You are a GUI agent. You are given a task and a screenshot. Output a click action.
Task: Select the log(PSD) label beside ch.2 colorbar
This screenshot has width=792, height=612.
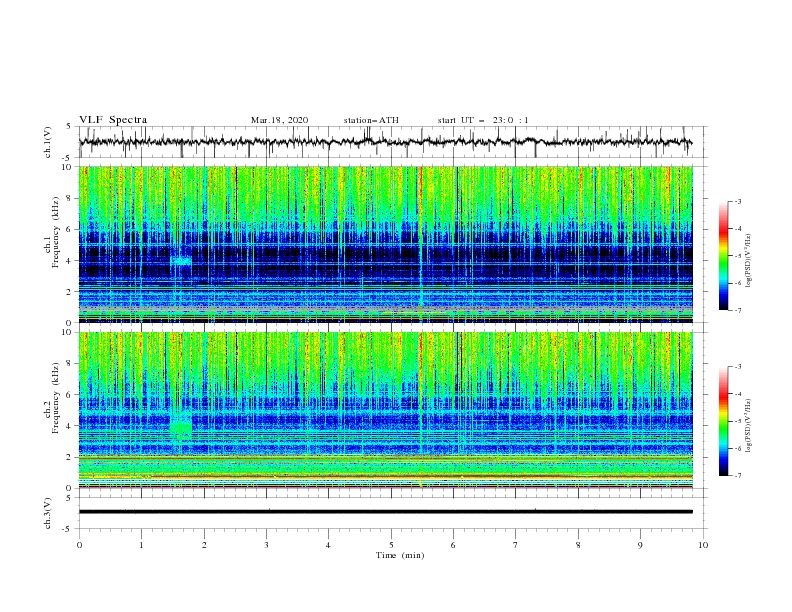coord(749,425)
